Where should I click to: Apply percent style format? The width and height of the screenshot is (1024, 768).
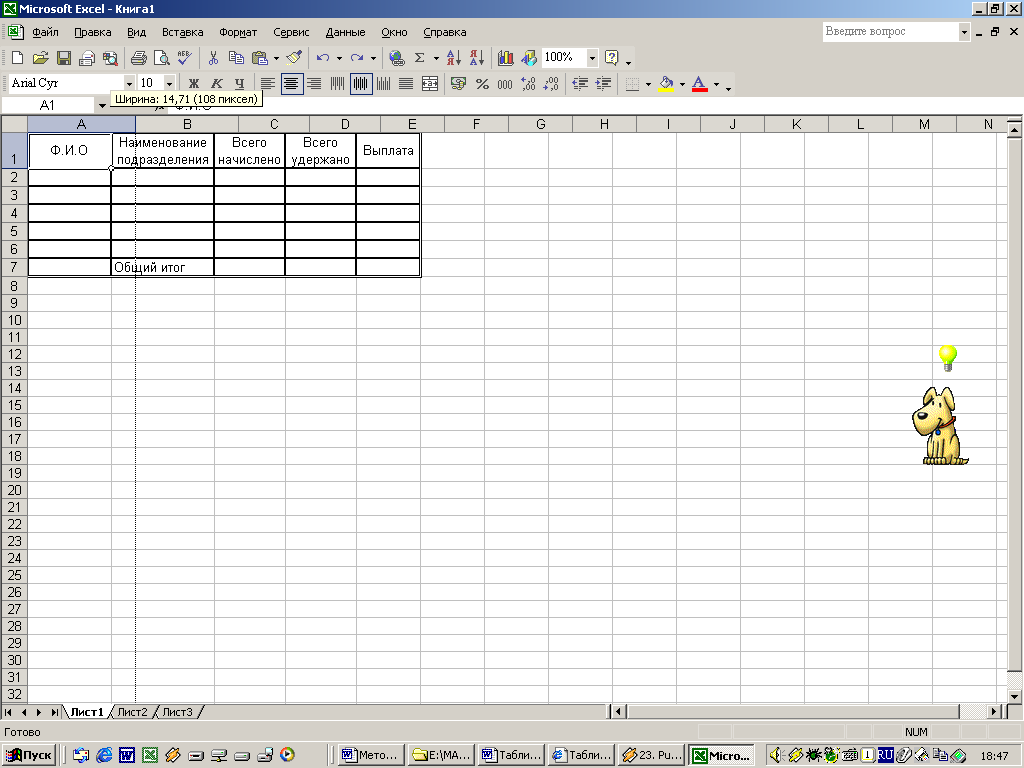482,84
